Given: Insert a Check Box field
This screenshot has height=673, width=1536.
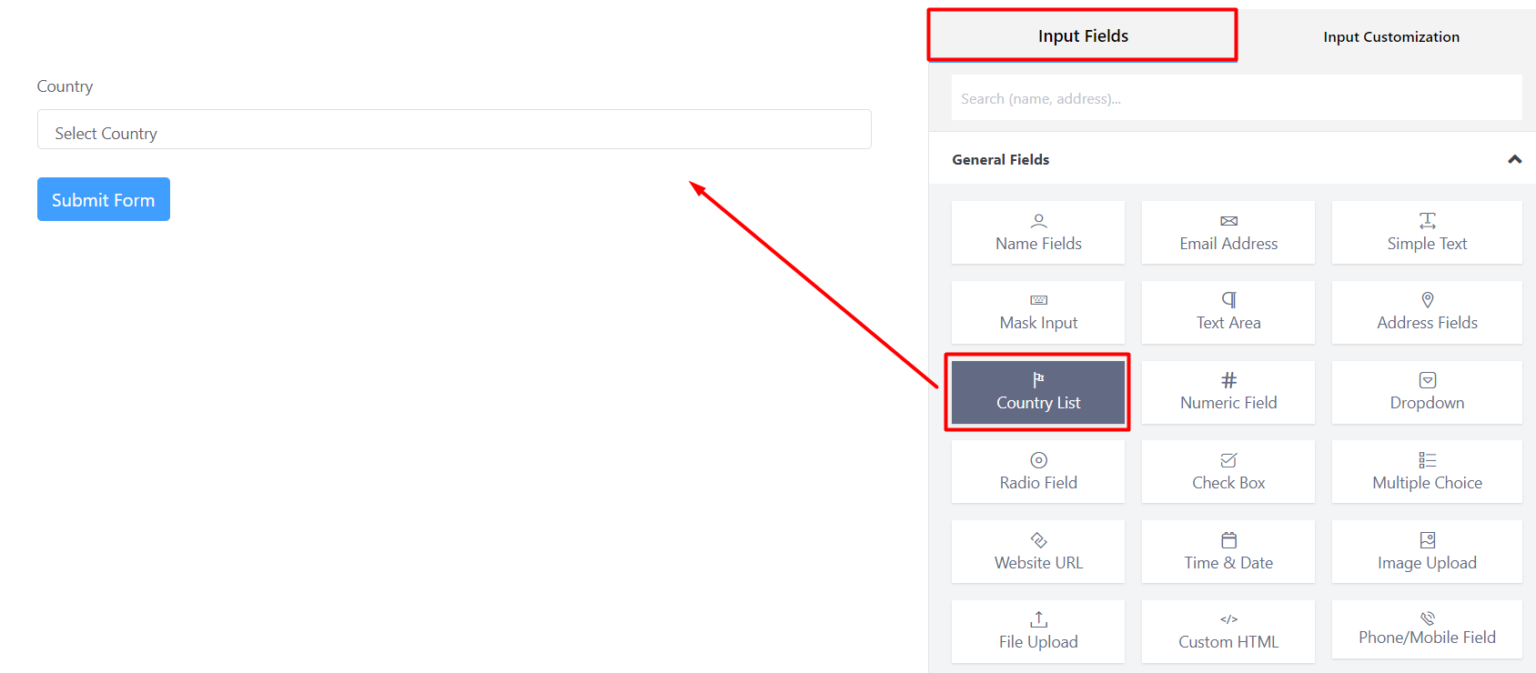Looking at the screenshot, I should (x=1228, y=471).
